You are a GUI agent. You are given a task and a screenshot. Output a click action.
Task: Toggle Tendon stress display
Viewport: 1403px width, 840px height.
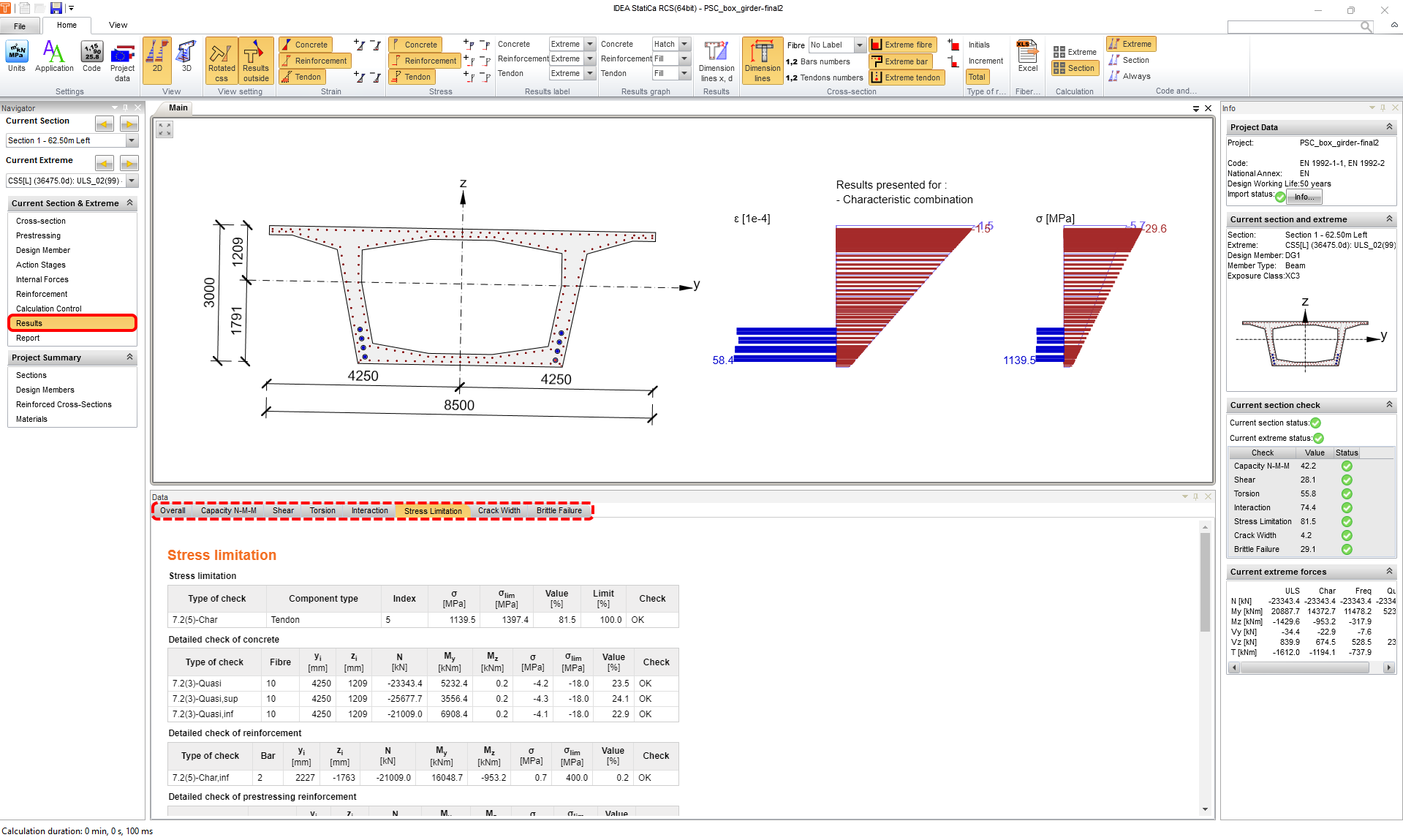[x=412, y=77]
